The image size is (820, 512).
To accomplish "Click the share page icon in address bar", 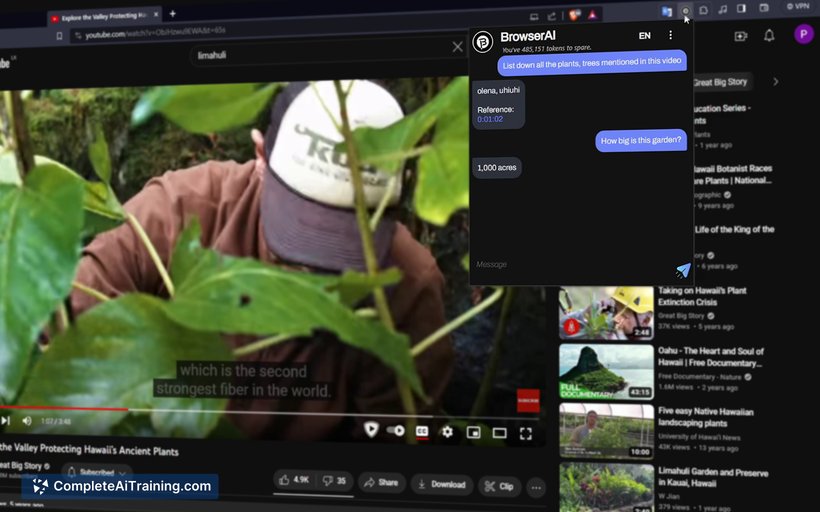I will coord(552,17).
